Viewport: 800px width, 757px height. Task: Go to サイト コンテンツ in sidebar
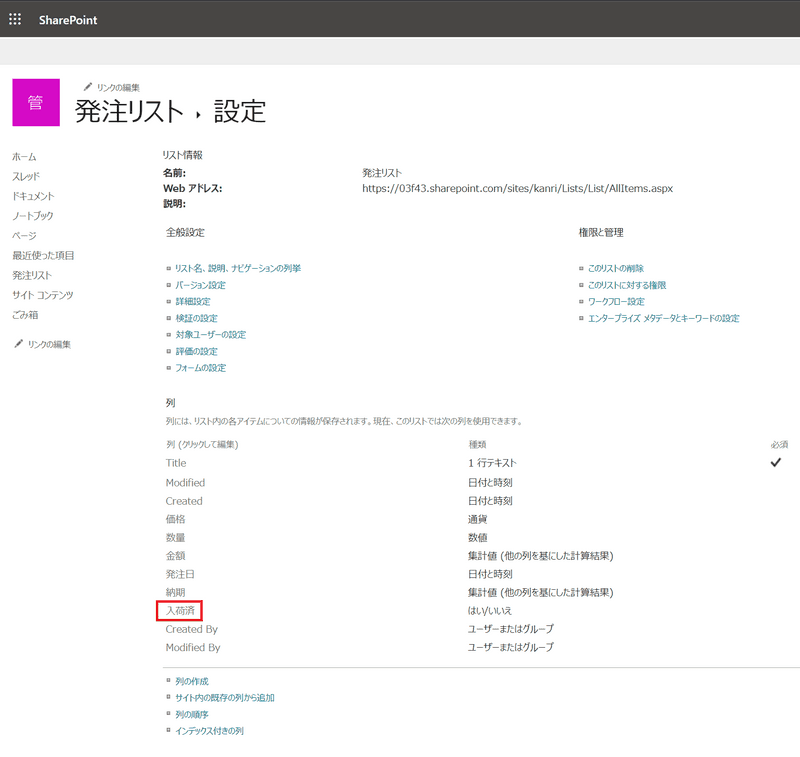pos(42,295)
